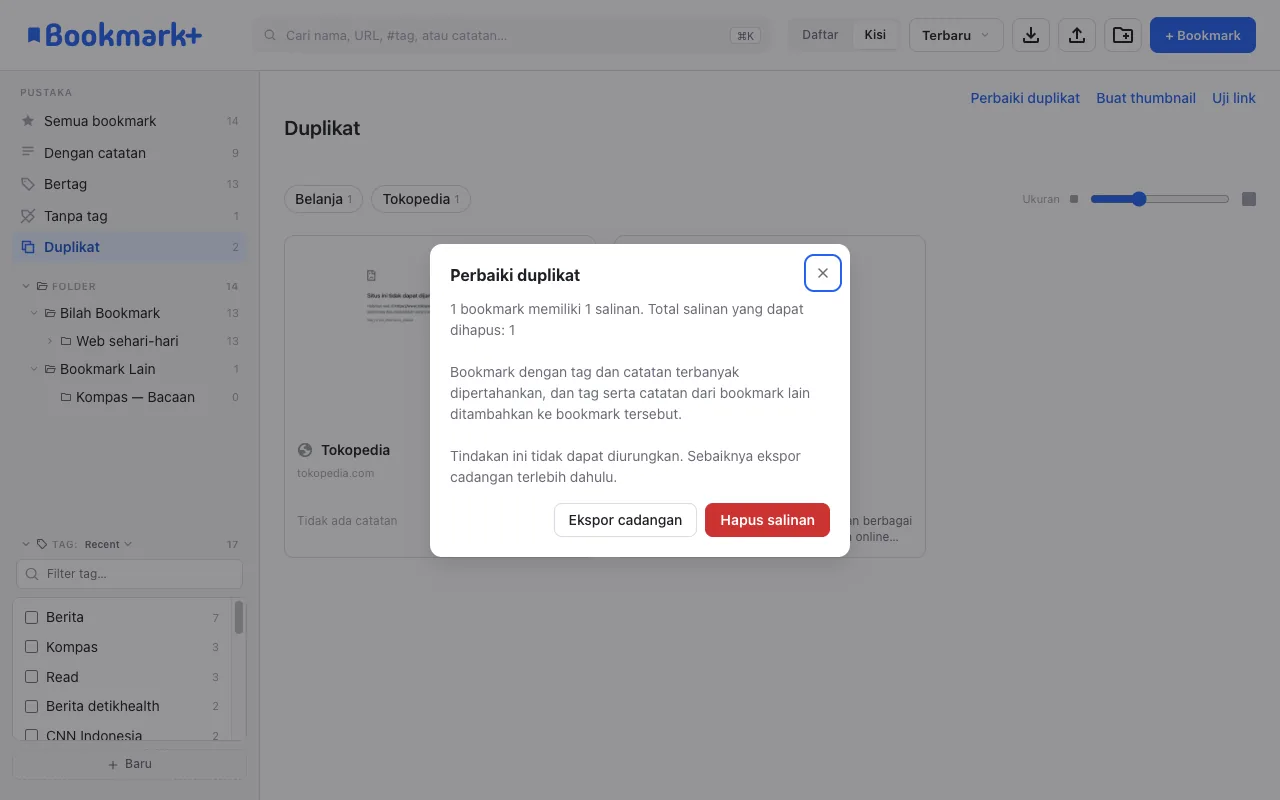Viewport: 1280px width, 800px height.
Task: Open Bertag in sidebar
Action: (x=129, y=184)
